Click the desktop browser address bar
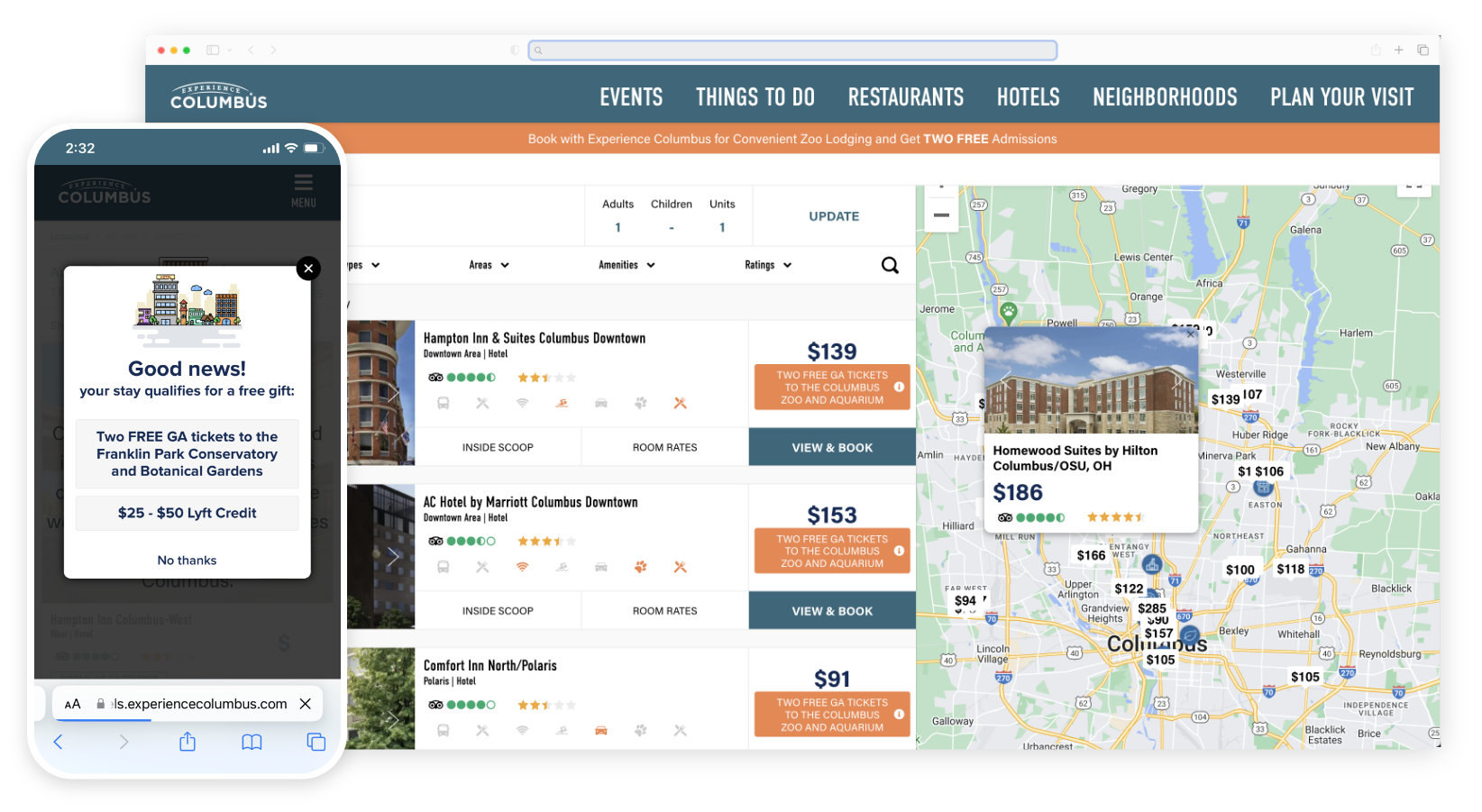 point(792,50)
